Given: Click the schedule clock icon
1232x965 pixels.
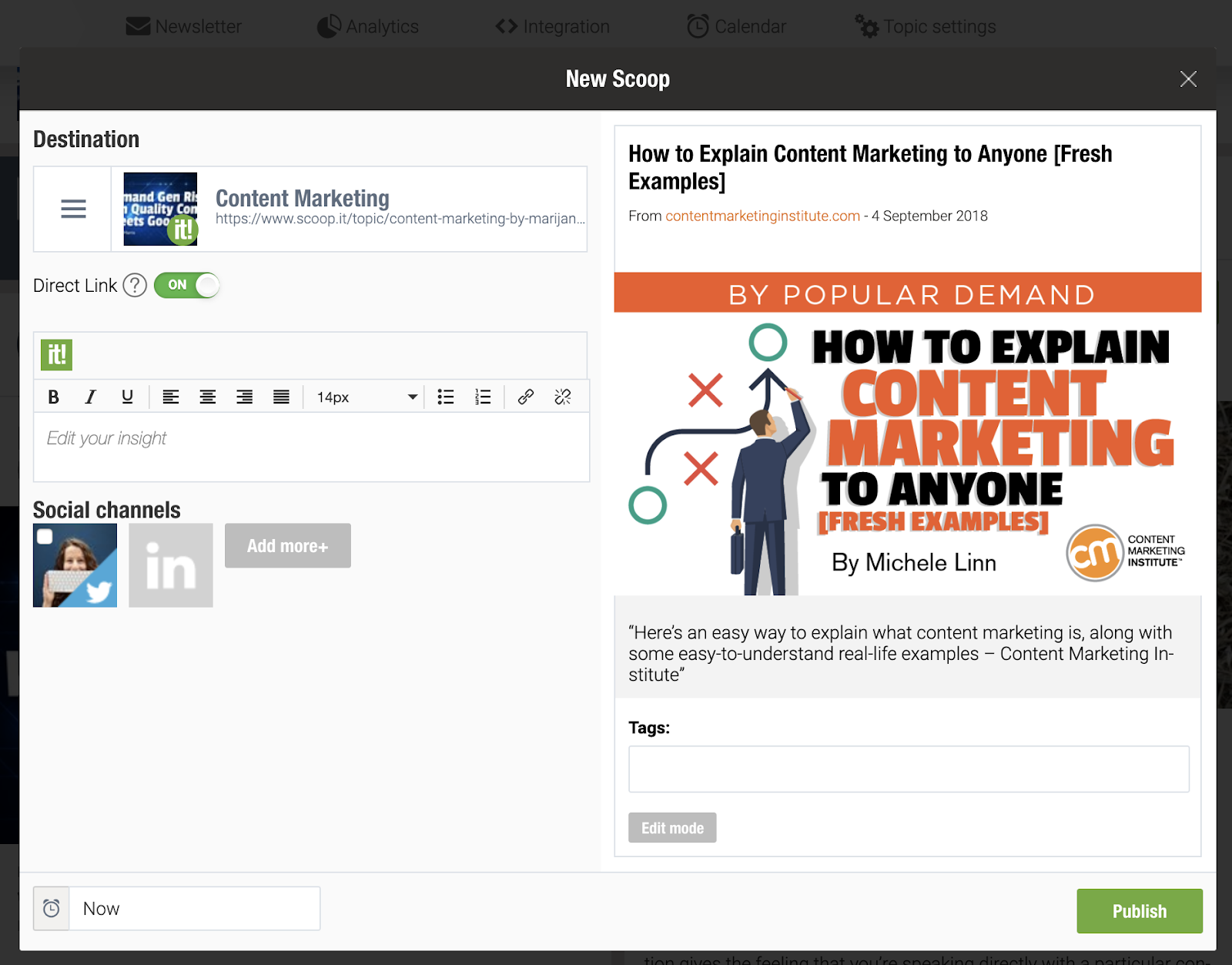Looking at the screenshot, I should 52,909.
